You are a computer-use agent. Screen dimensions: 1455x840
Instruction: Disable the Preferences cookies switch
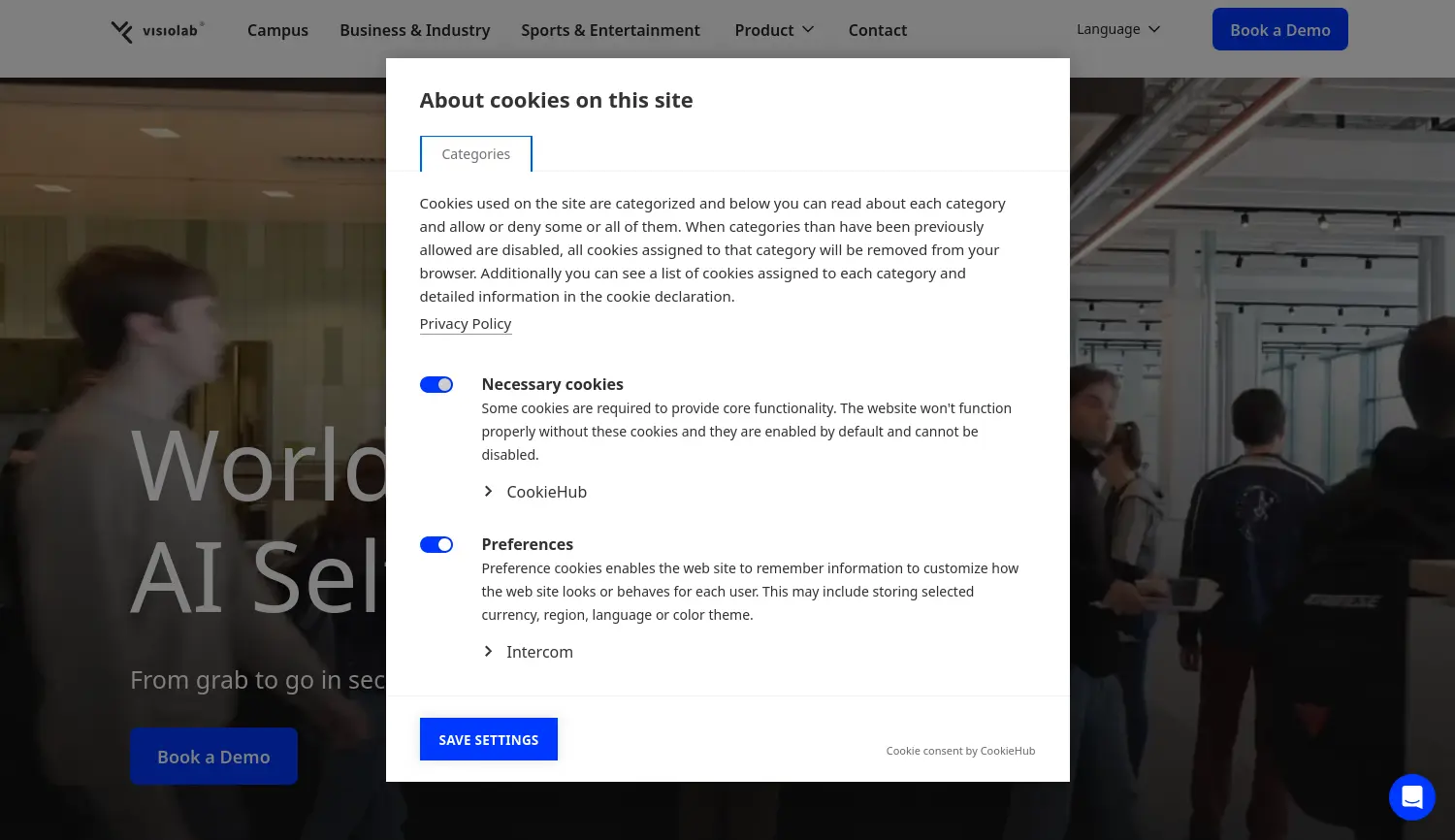[436, 545]
